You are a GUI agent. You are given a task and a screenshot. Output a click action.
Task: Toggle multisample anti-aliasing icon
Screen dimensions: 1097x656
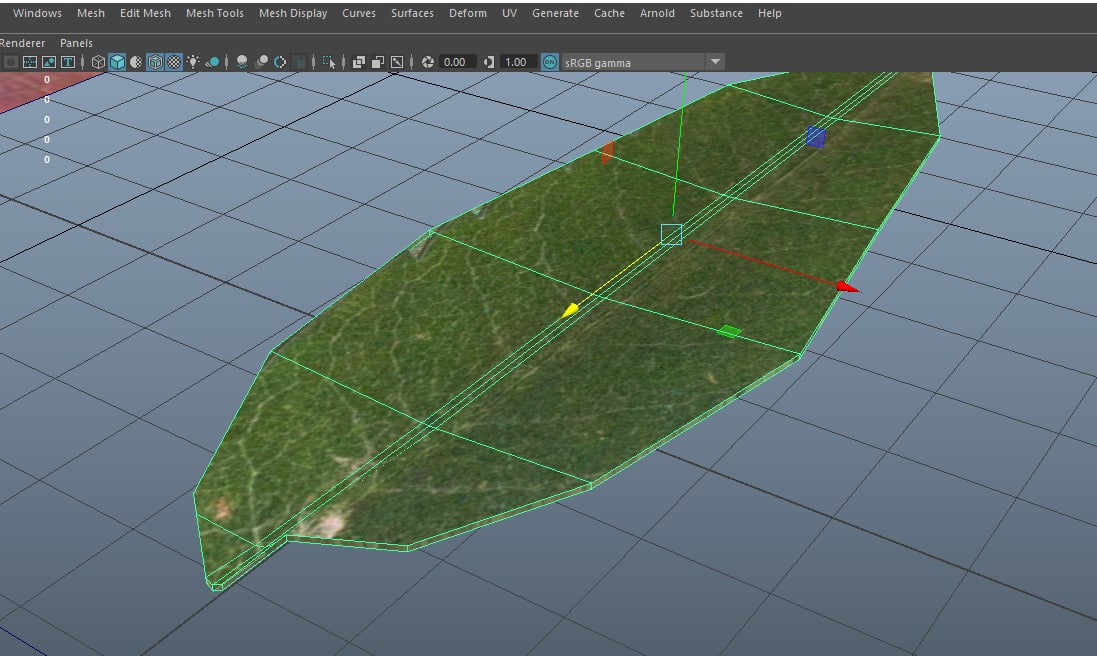(x=280, y=62)
